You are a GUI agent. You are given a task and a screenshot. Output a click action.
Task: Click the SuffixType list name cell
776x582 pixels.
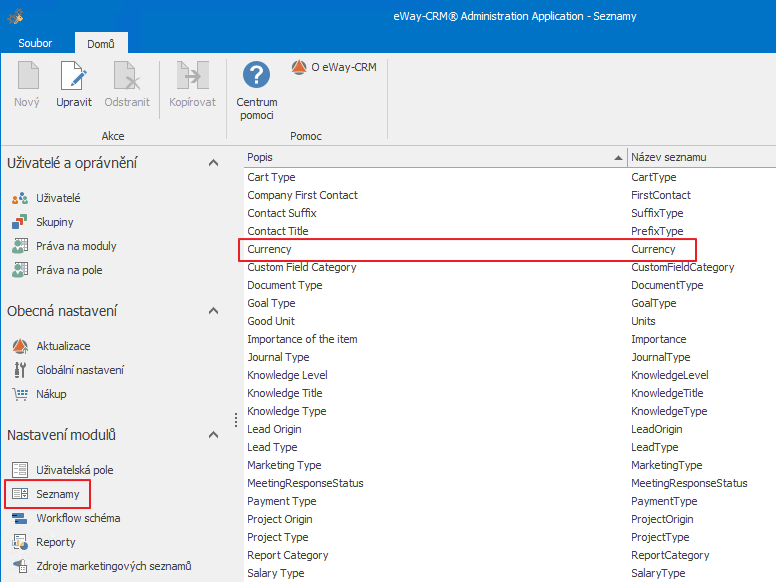pos(657,213)
